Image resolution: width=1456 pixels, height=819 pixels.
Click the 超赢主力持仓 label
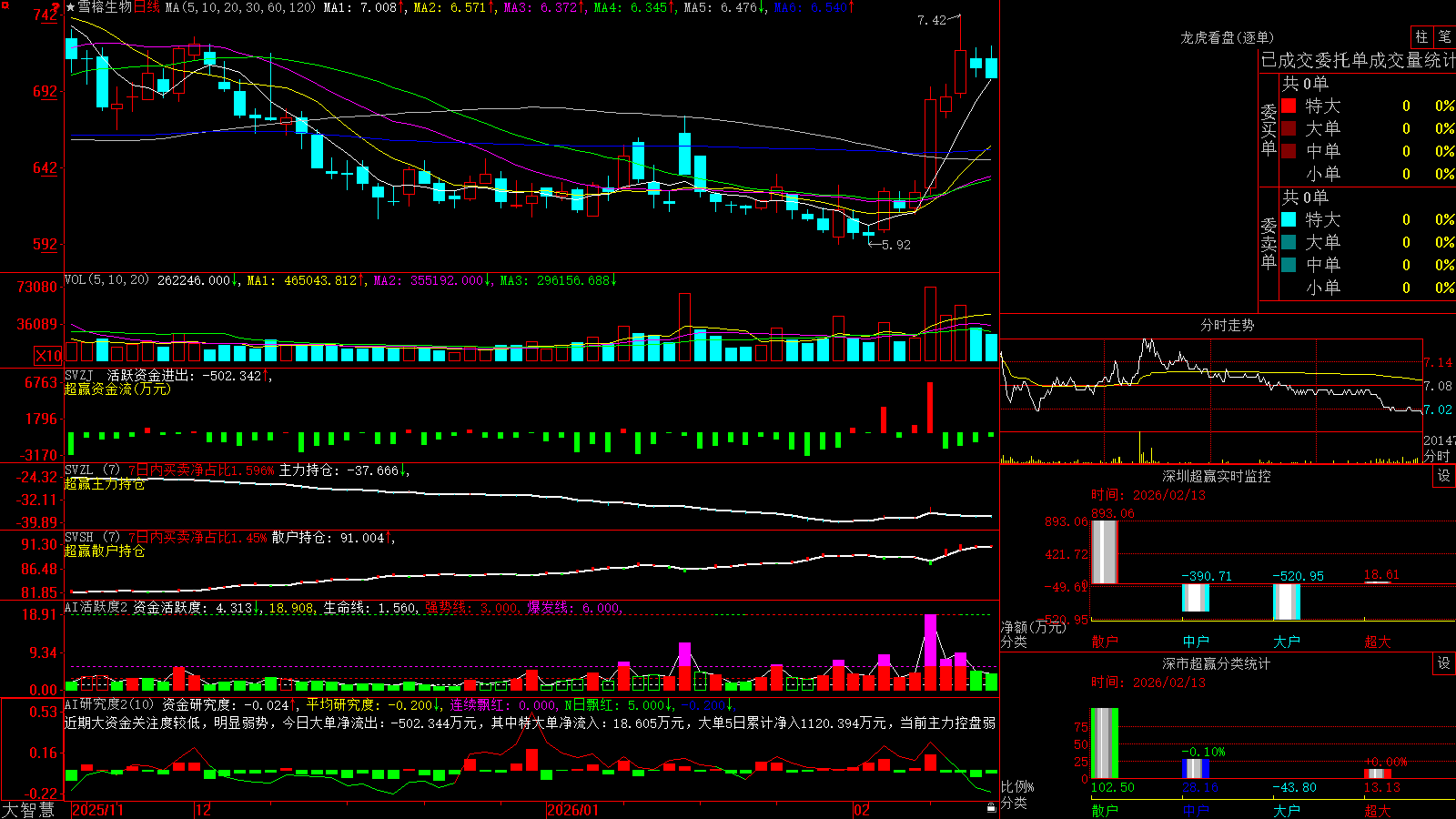pyautogui.click(x=105, y=484)
